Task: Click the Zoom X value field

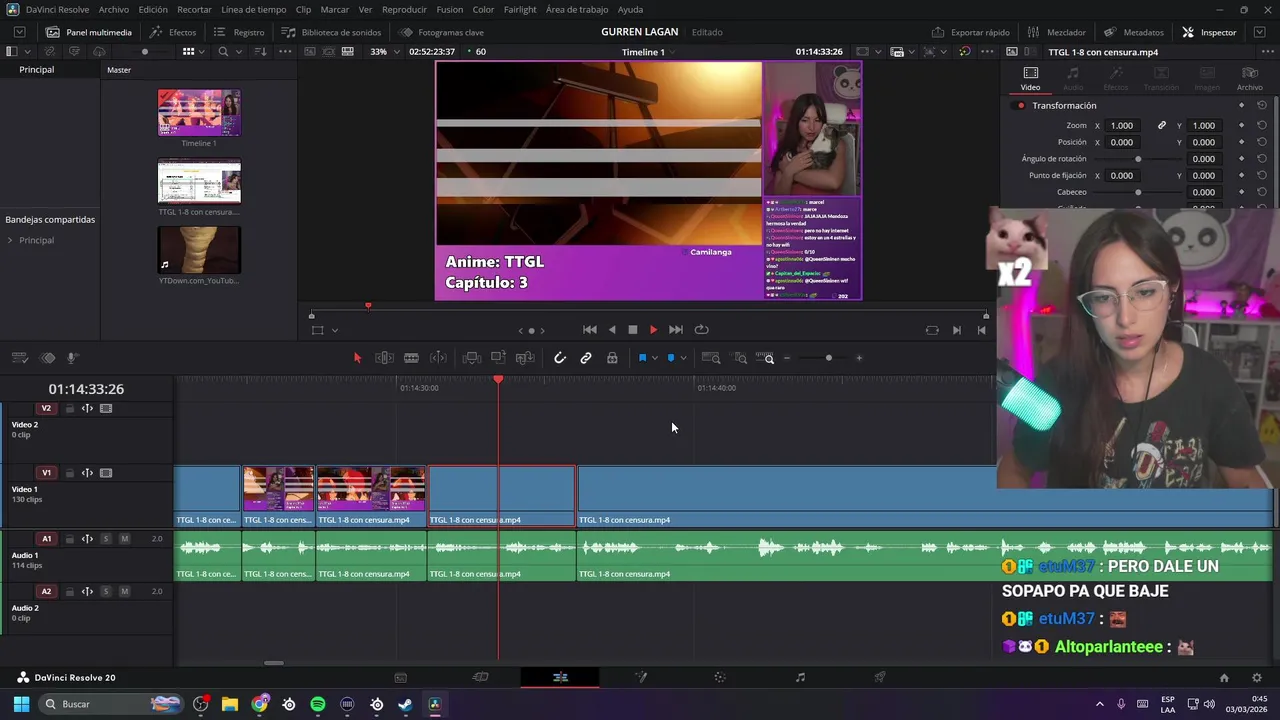Action: [x=1122, y=125]
